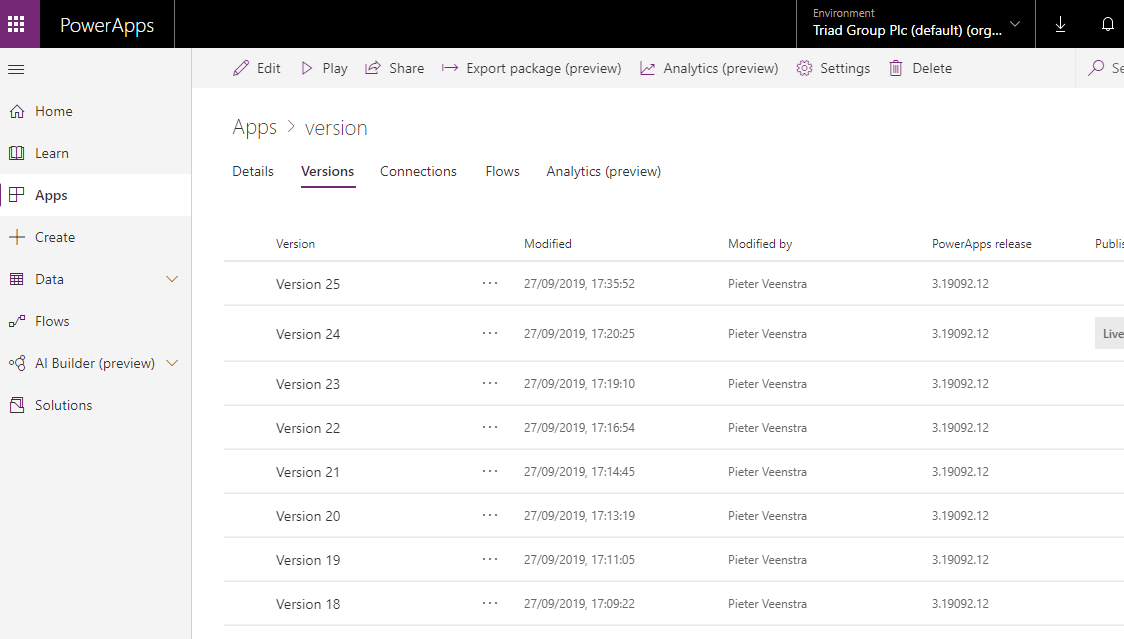Image resolution: width=1124 pixels, height=639 pixels.
Task: Click the Modified by column header
Action: coord(760,244)
